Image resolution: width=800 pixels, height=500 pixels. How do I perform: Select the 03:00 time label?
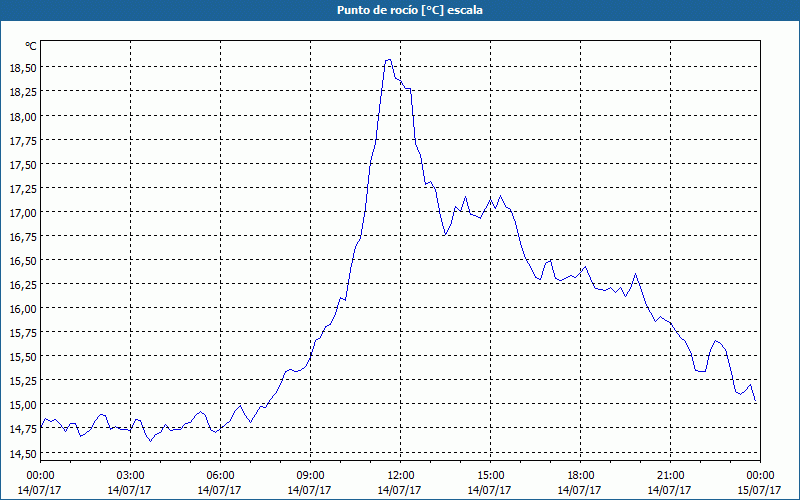[x=130, y=476]
